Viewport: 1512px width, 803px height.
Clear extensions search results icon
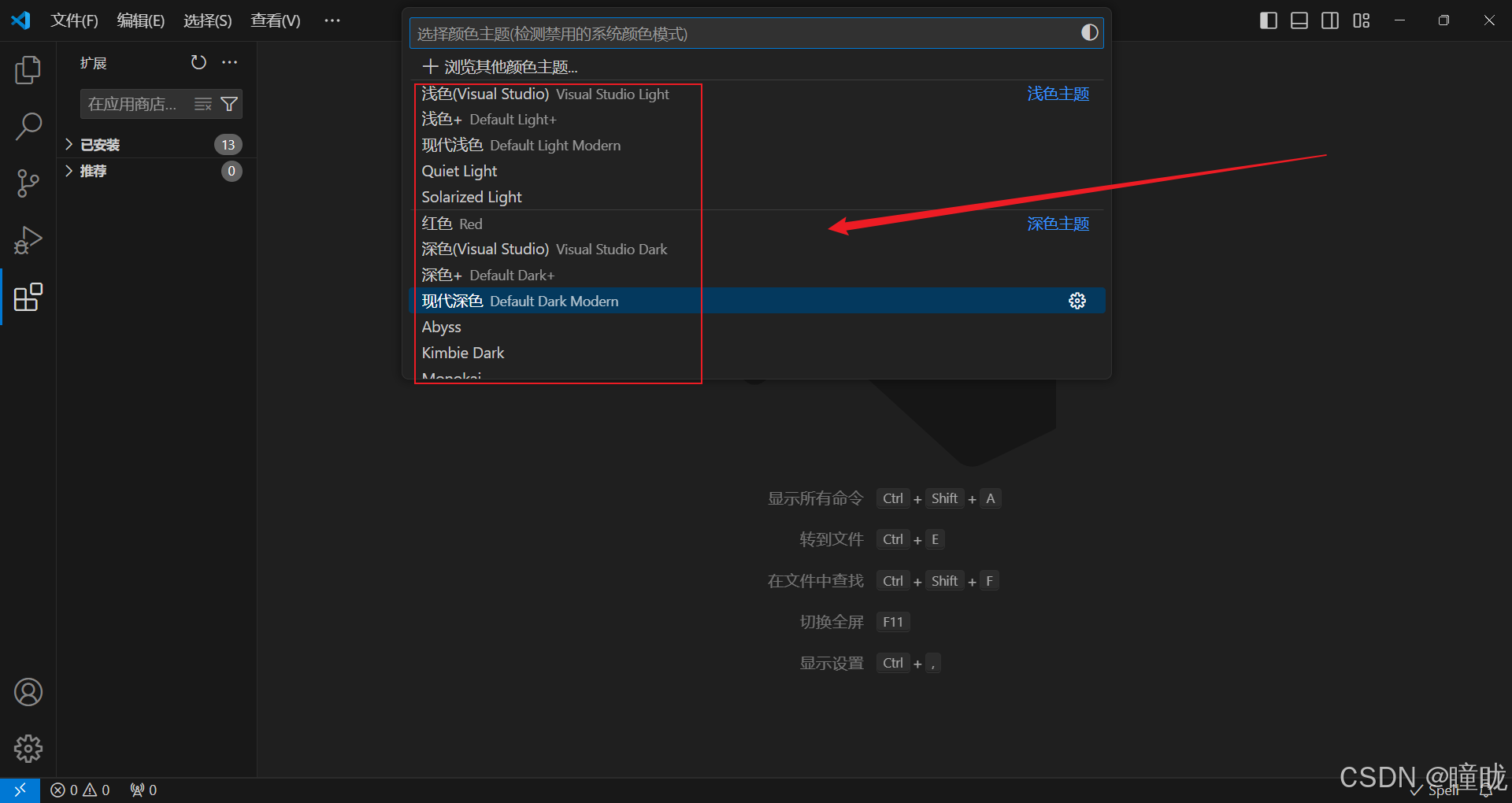click(203, 104)
